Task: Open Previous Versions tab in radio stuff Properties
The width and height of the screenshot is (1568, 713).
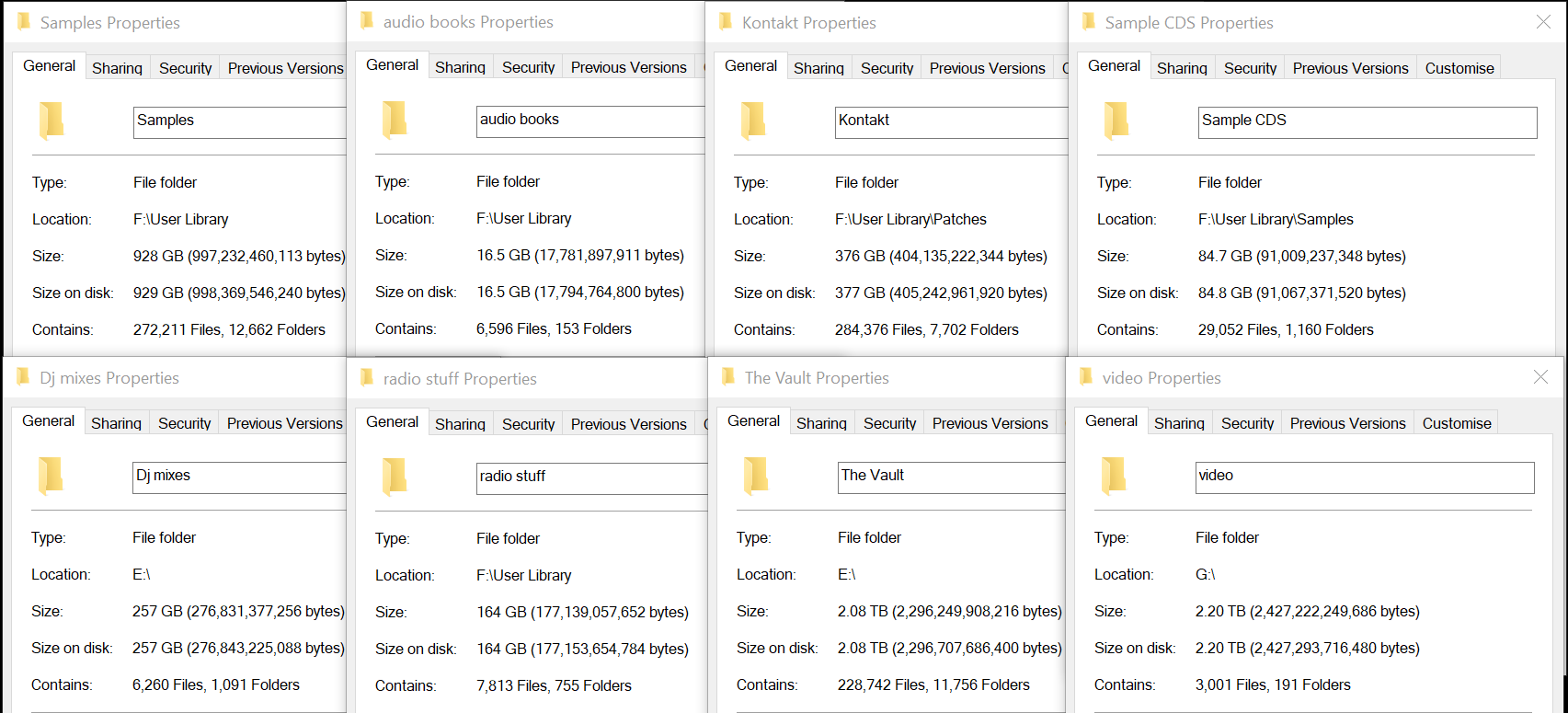Action: 629,424
